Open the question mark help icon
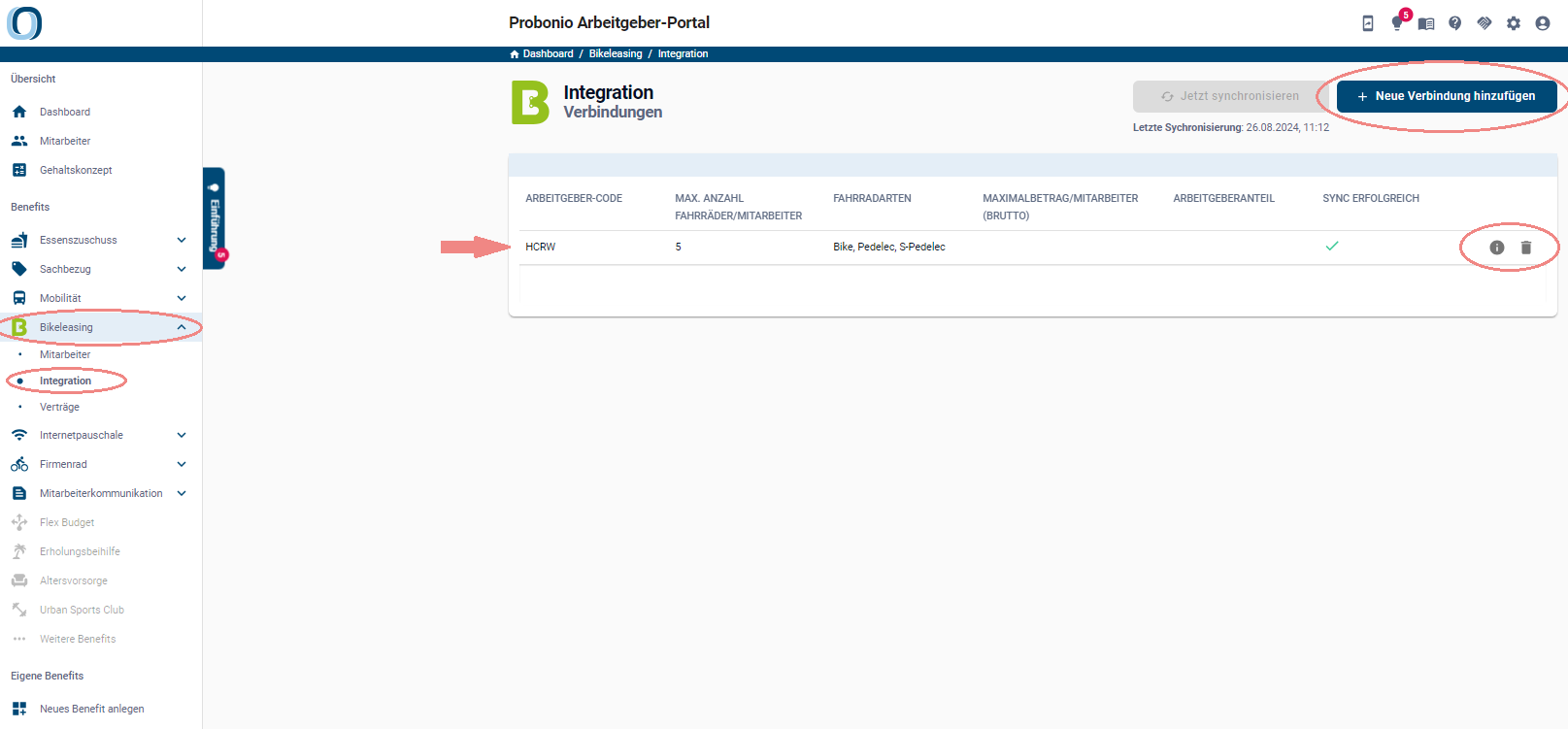 (x=1455, y=23)
